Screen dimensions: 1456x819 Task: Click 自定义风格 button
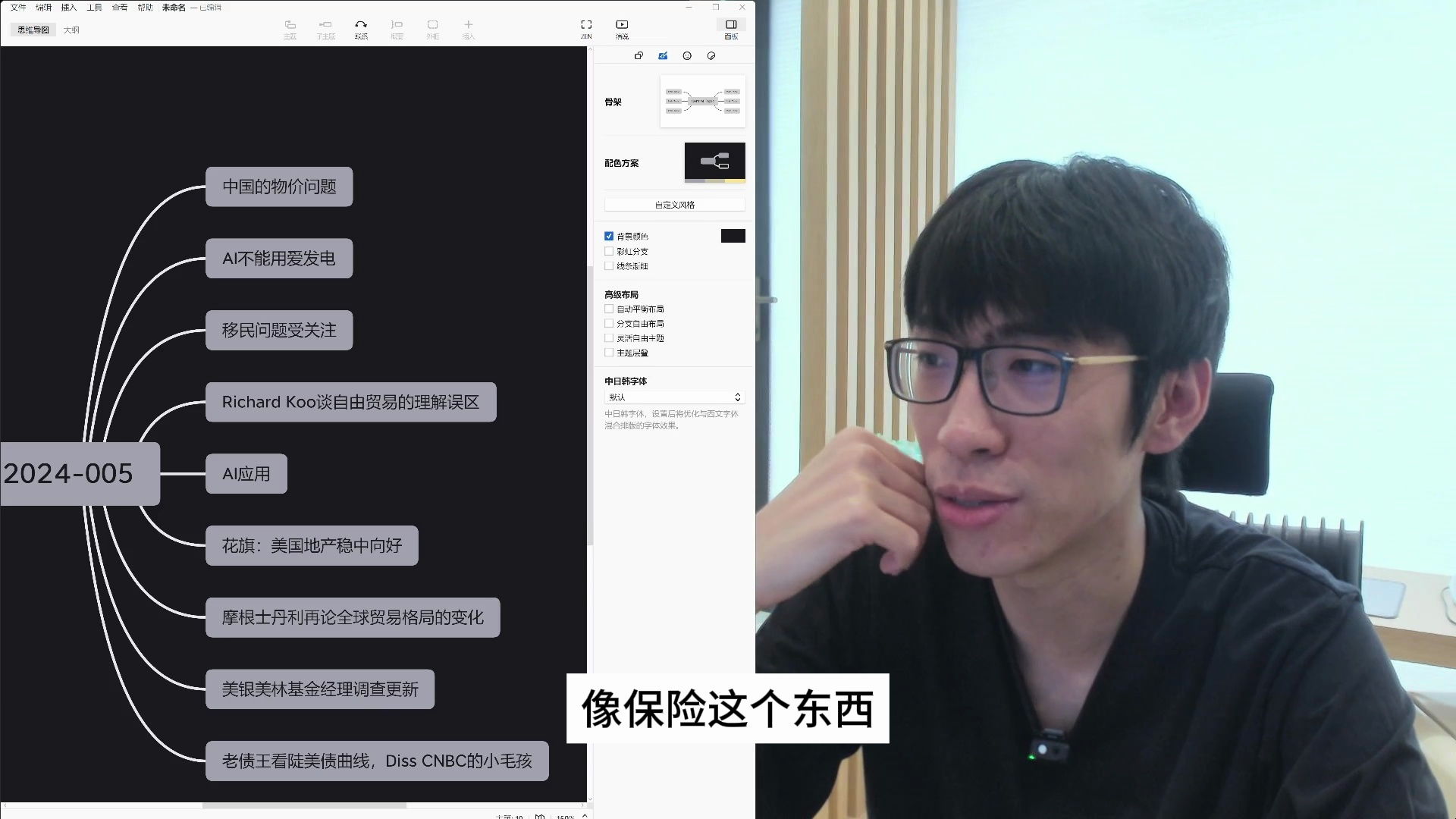(674, 204)
